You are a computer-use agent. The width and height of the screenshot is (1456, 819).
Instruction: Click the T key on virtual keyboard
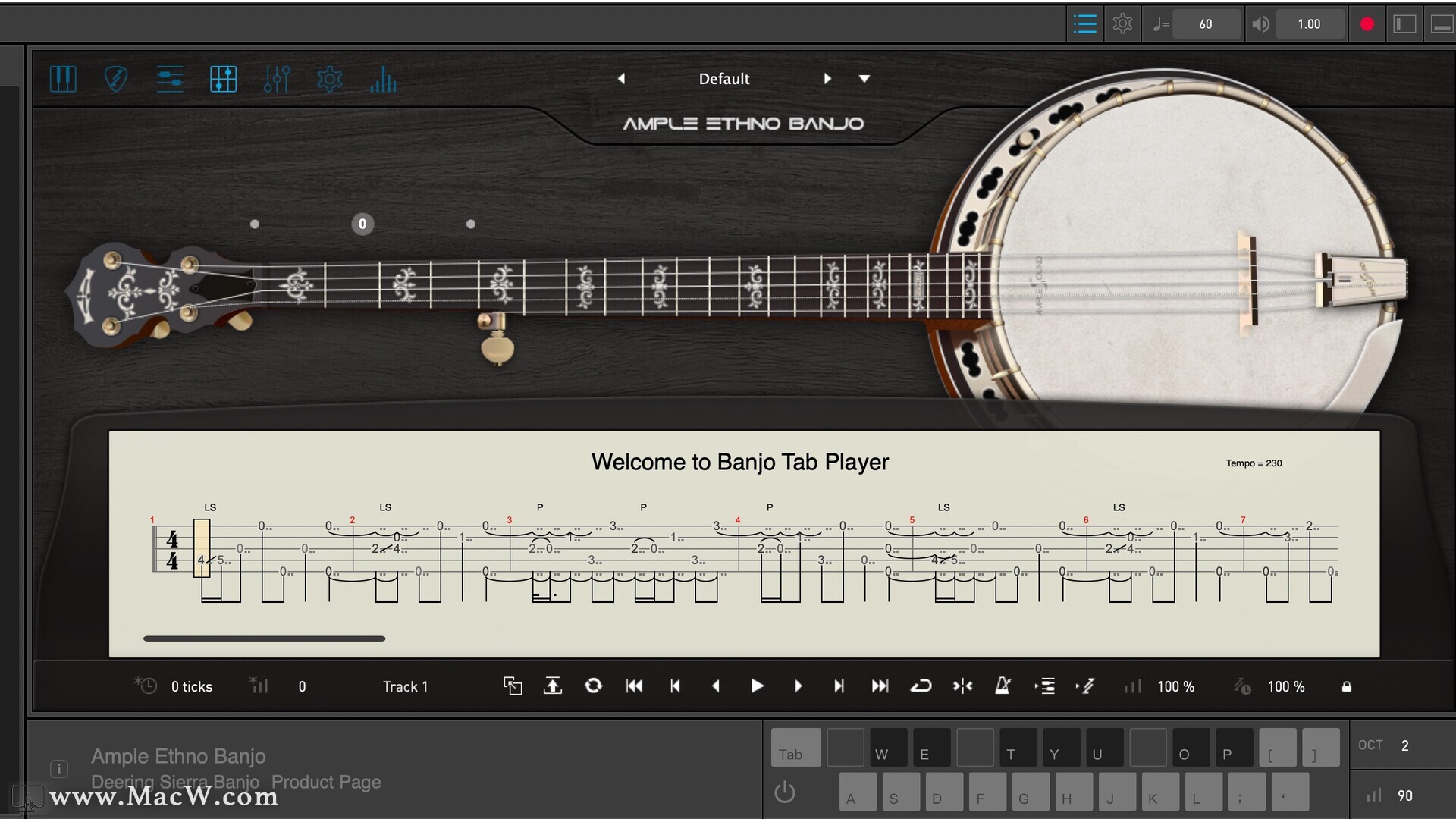tap(1018, 746)
